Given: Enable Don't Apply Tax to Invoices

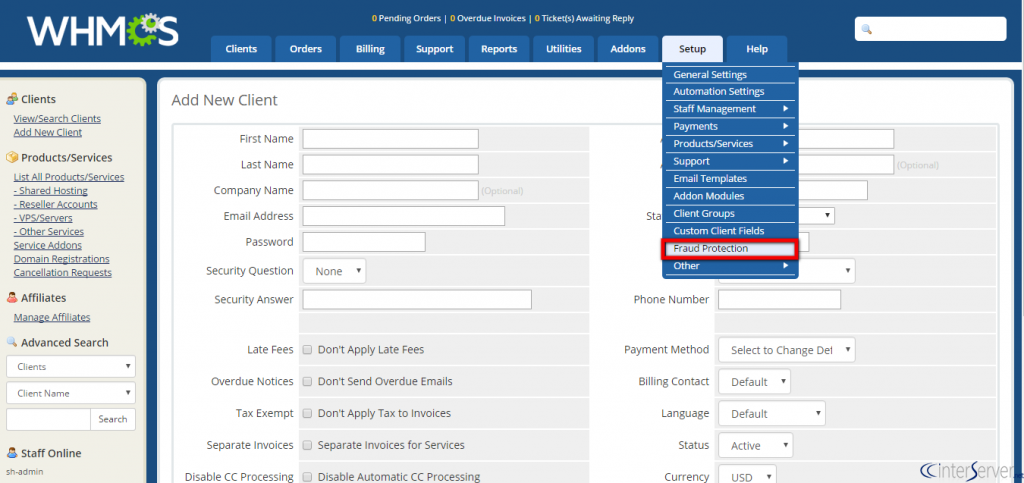Looking at the screenshot, I should [x=307, y=413].
